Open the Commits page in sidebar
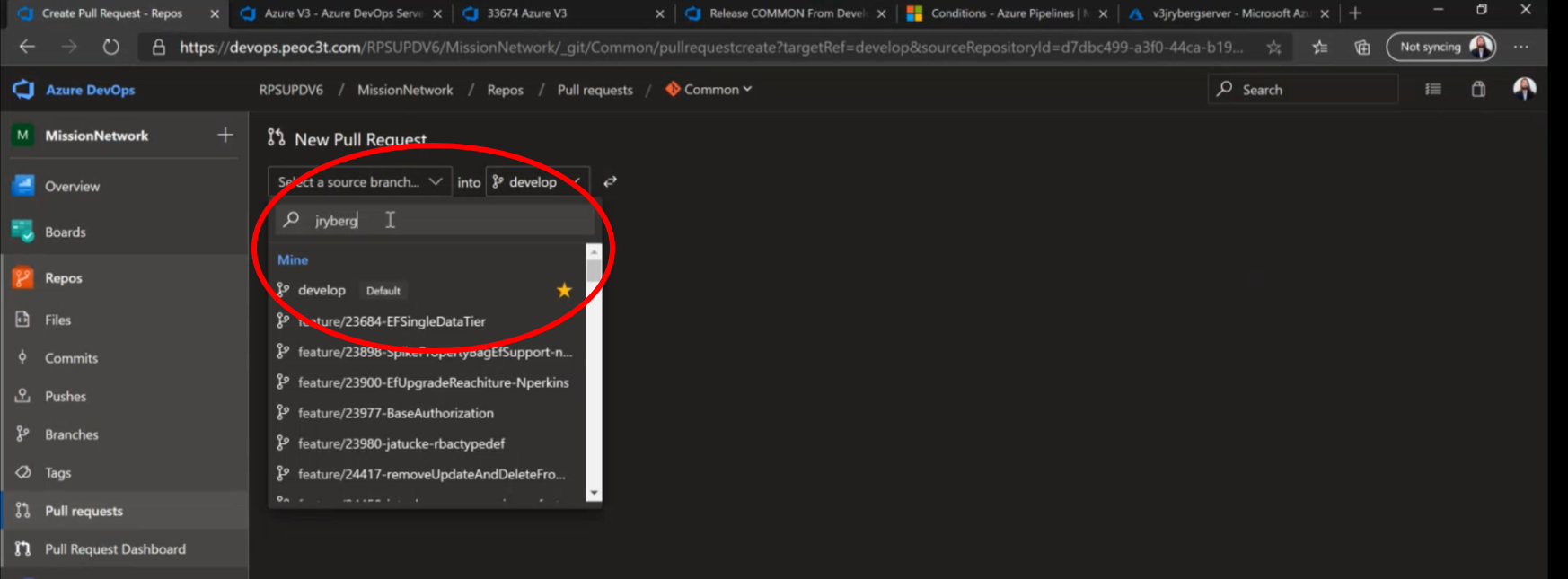The image size is (1568, 579). point(71,358)
